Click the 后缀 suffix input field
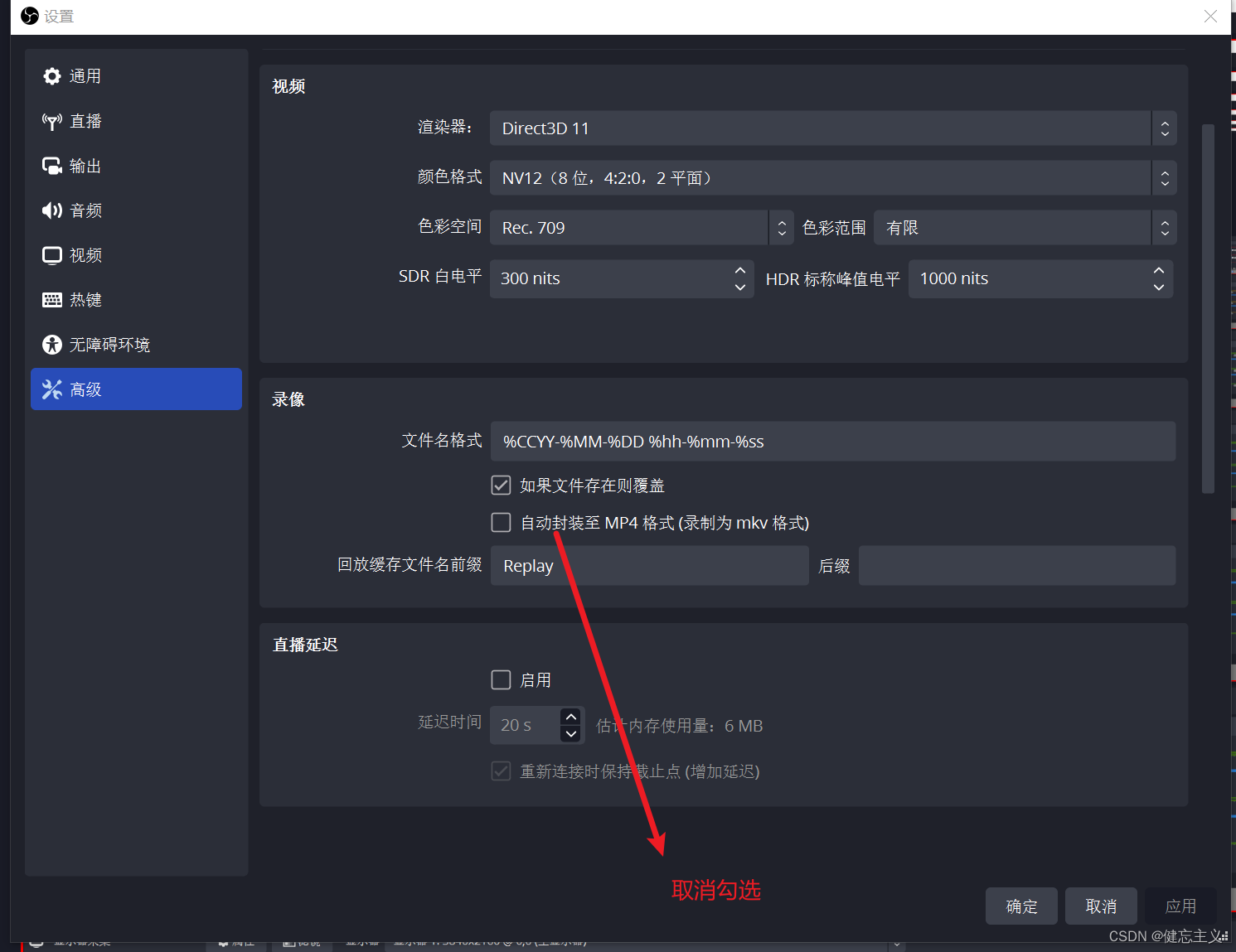 click(1017, 565)
